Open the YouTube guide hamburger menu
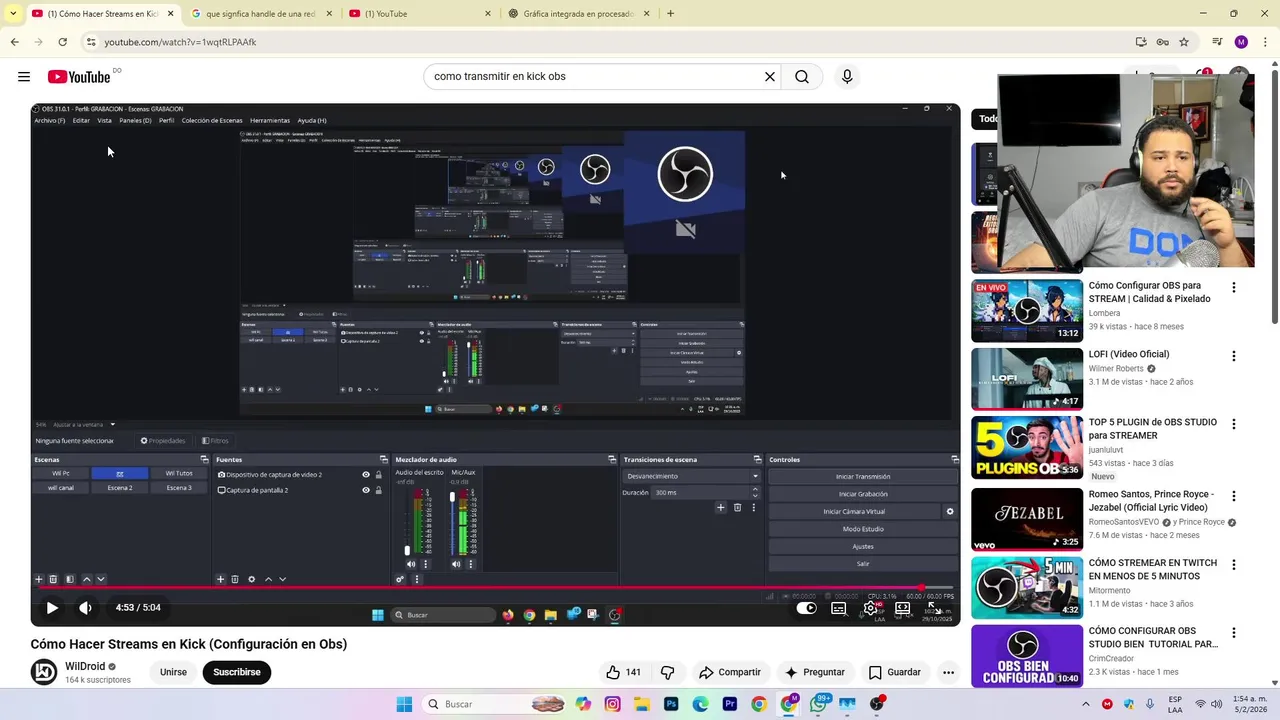The width and height of the screenshot is (1280, 720). point(24,77)
